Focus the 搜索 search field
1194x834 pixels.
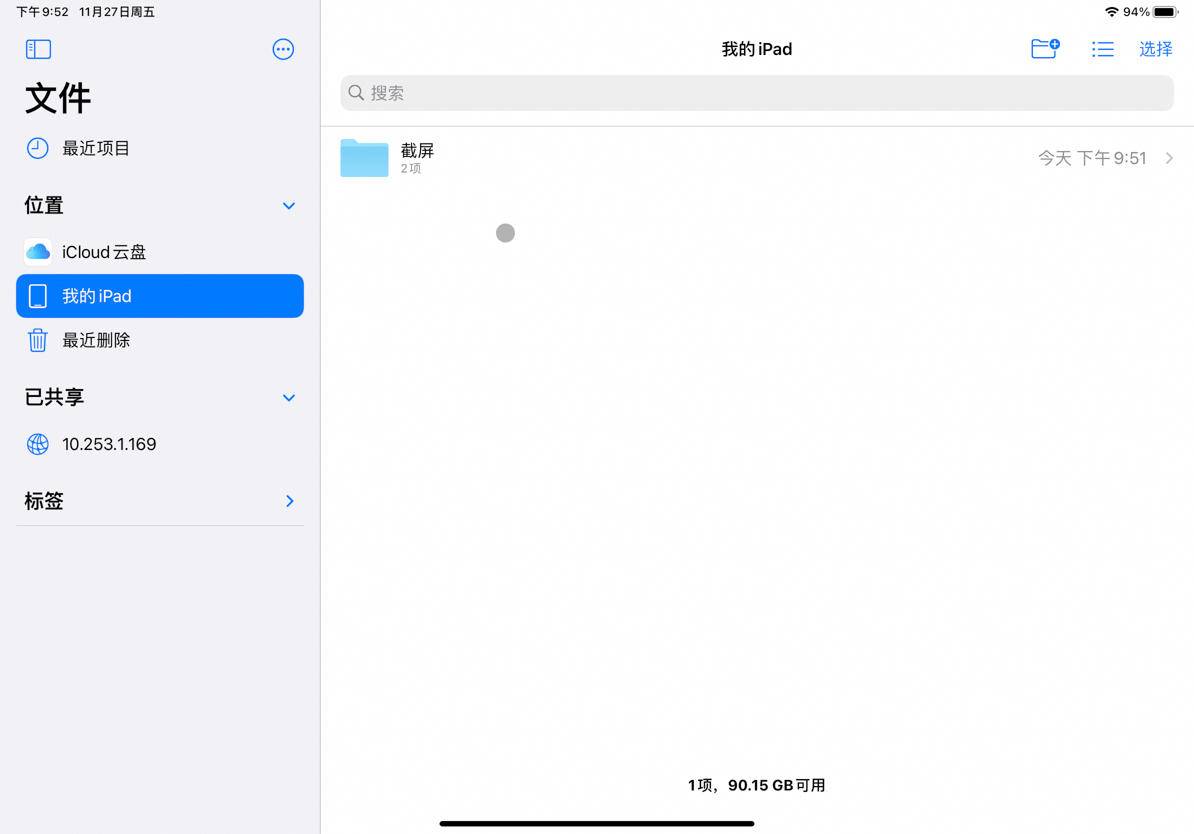[757, 93]
